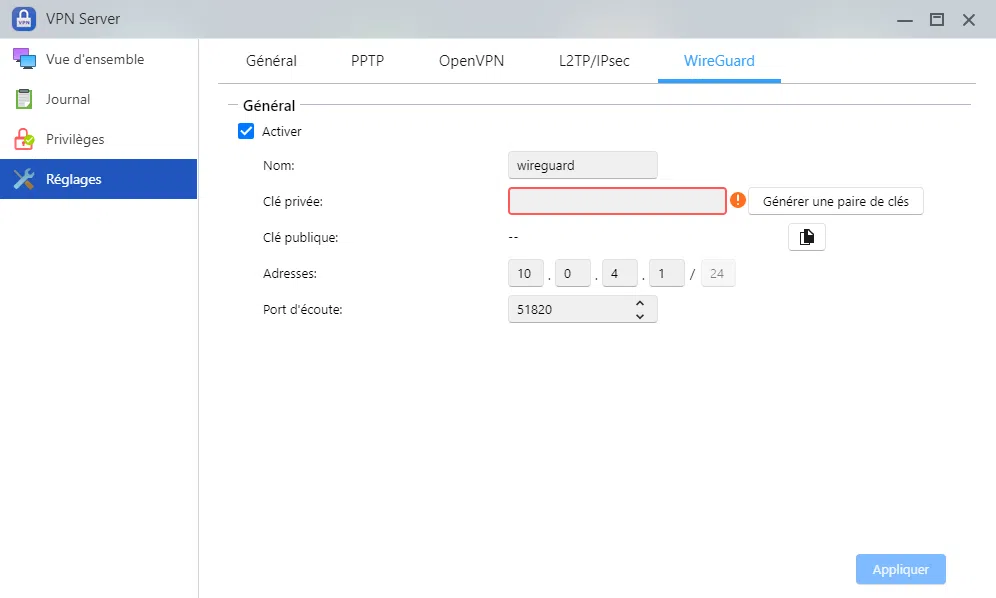996x598 pixels.
Task: Focus the Nom field containing wireguard
Action: [x=582, y=165]
